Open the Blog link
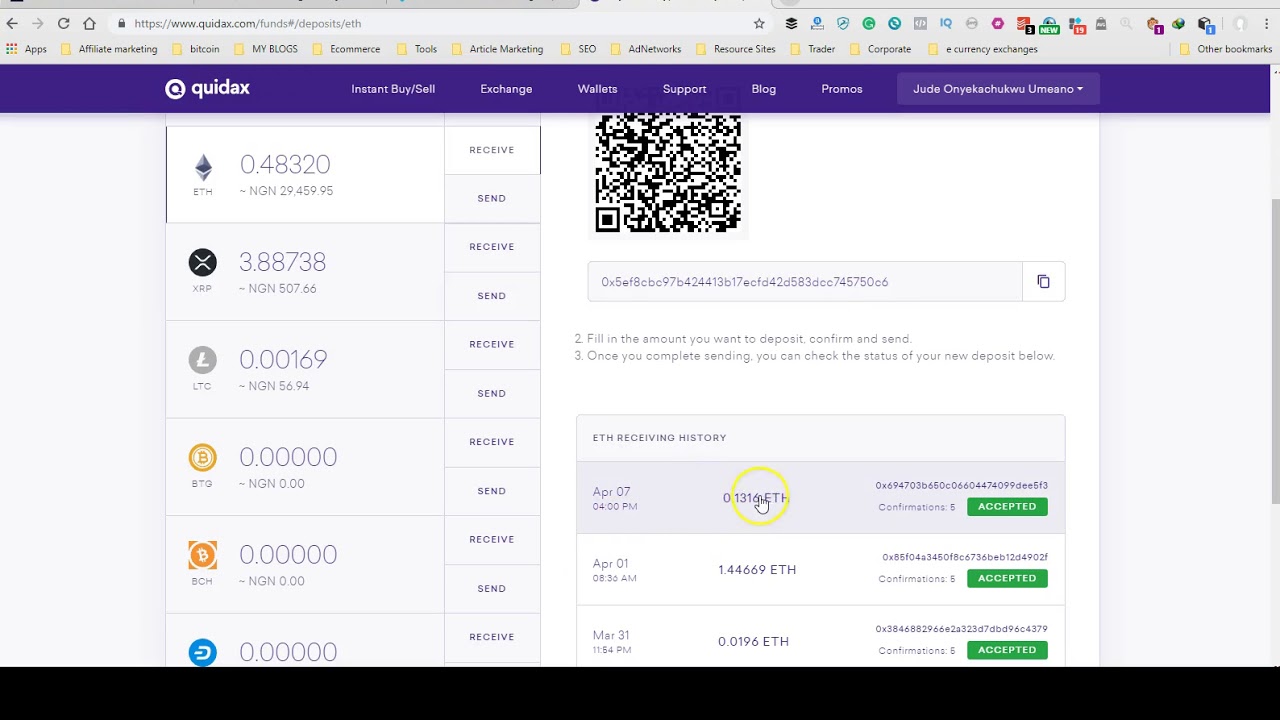Screen dimensions: 1280x720 (763, 89)
